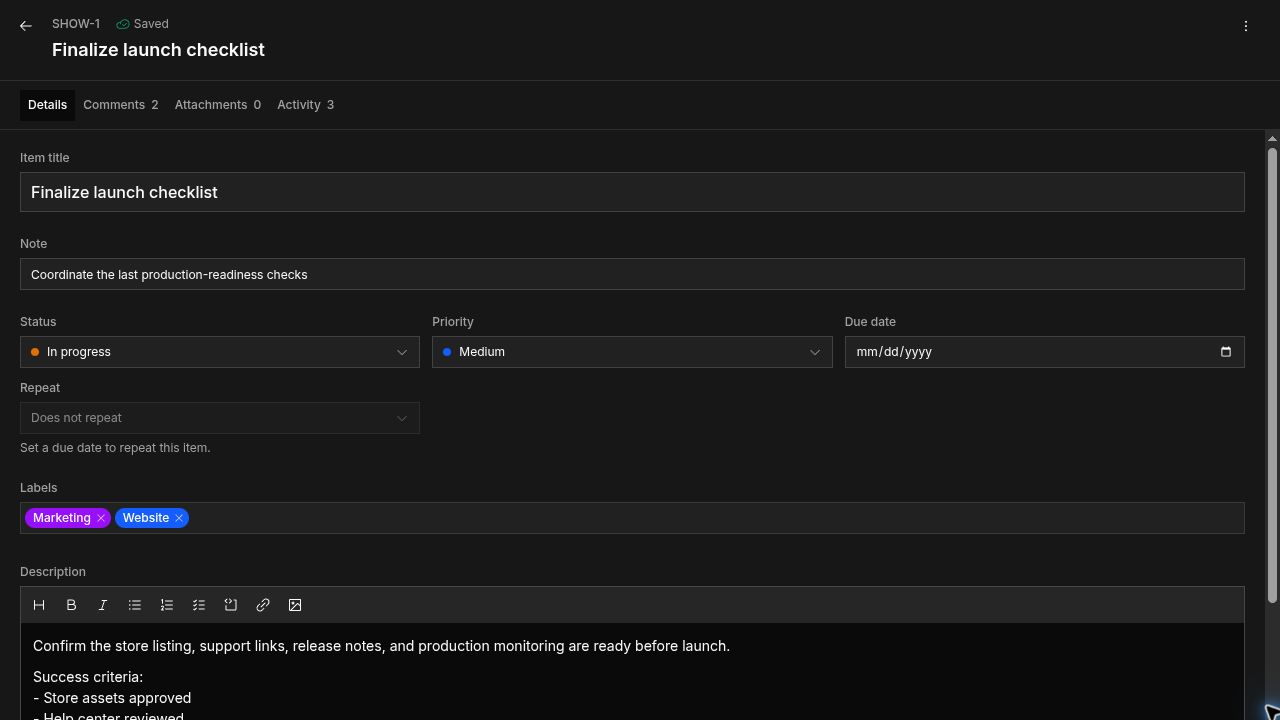Insert a bulleted list

135,605
